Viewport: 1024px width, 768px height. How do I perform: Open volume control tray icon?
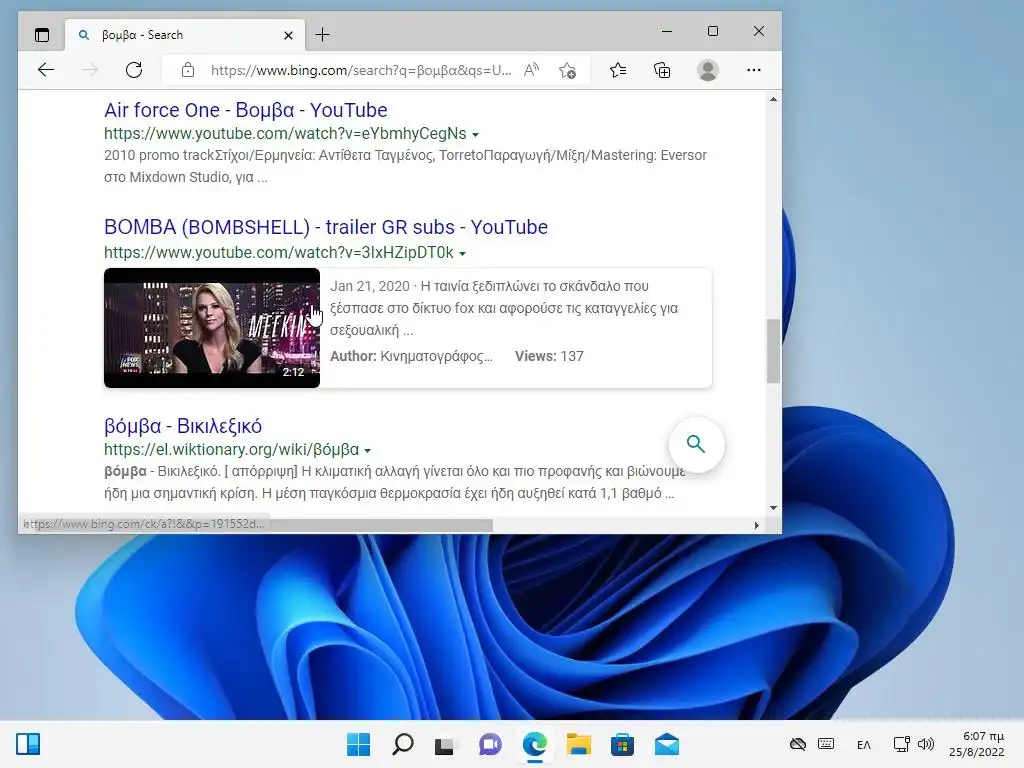point(926,744)
